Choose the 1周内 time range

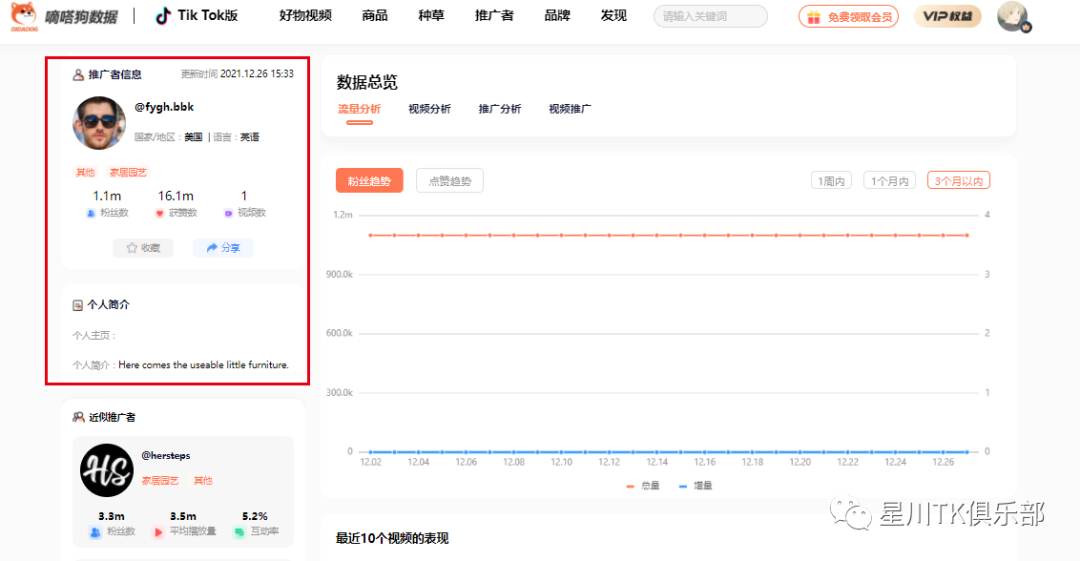831,181
